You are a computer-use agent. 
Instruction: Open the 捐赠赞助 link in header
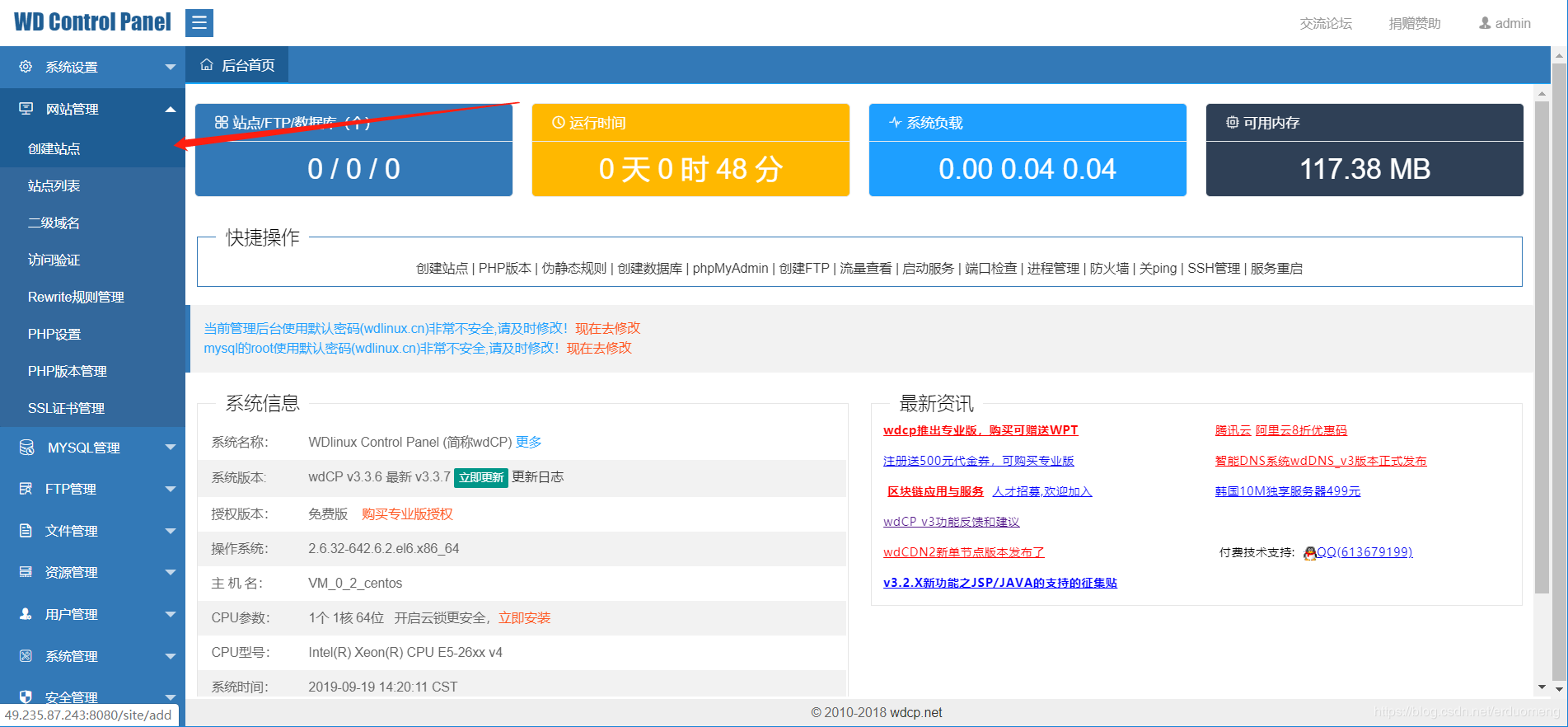pos(1415,23)
